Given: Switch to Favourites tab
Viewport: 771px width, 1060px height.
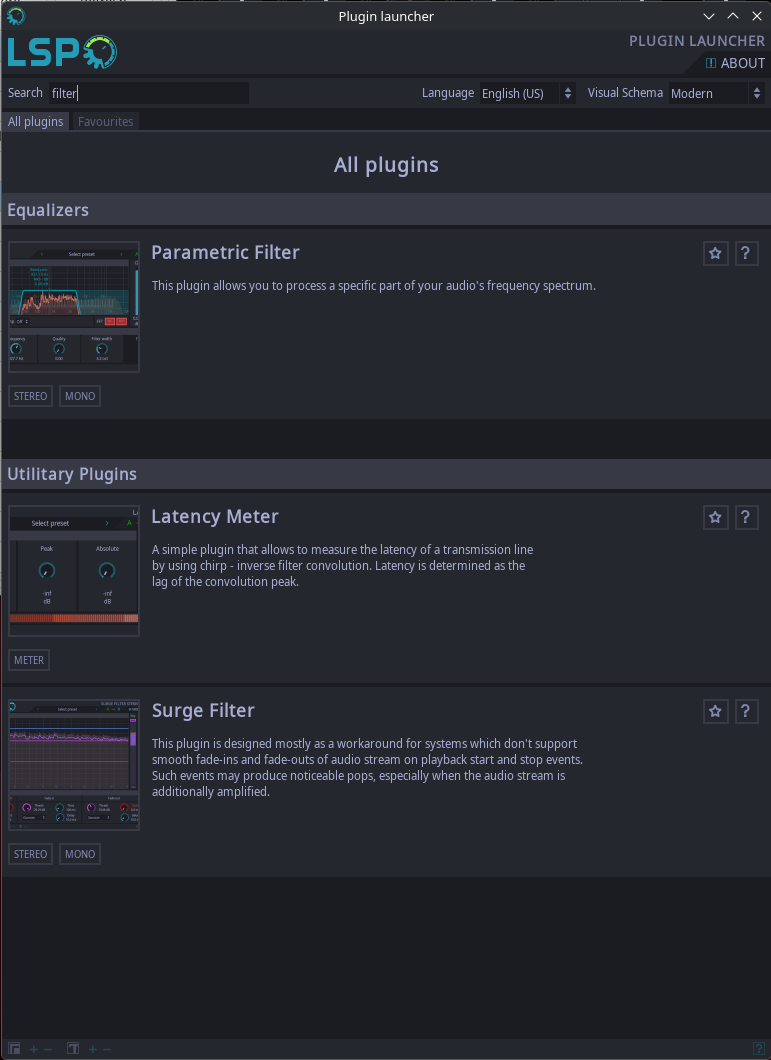Looking at the screenshot, I should (106, 122).
